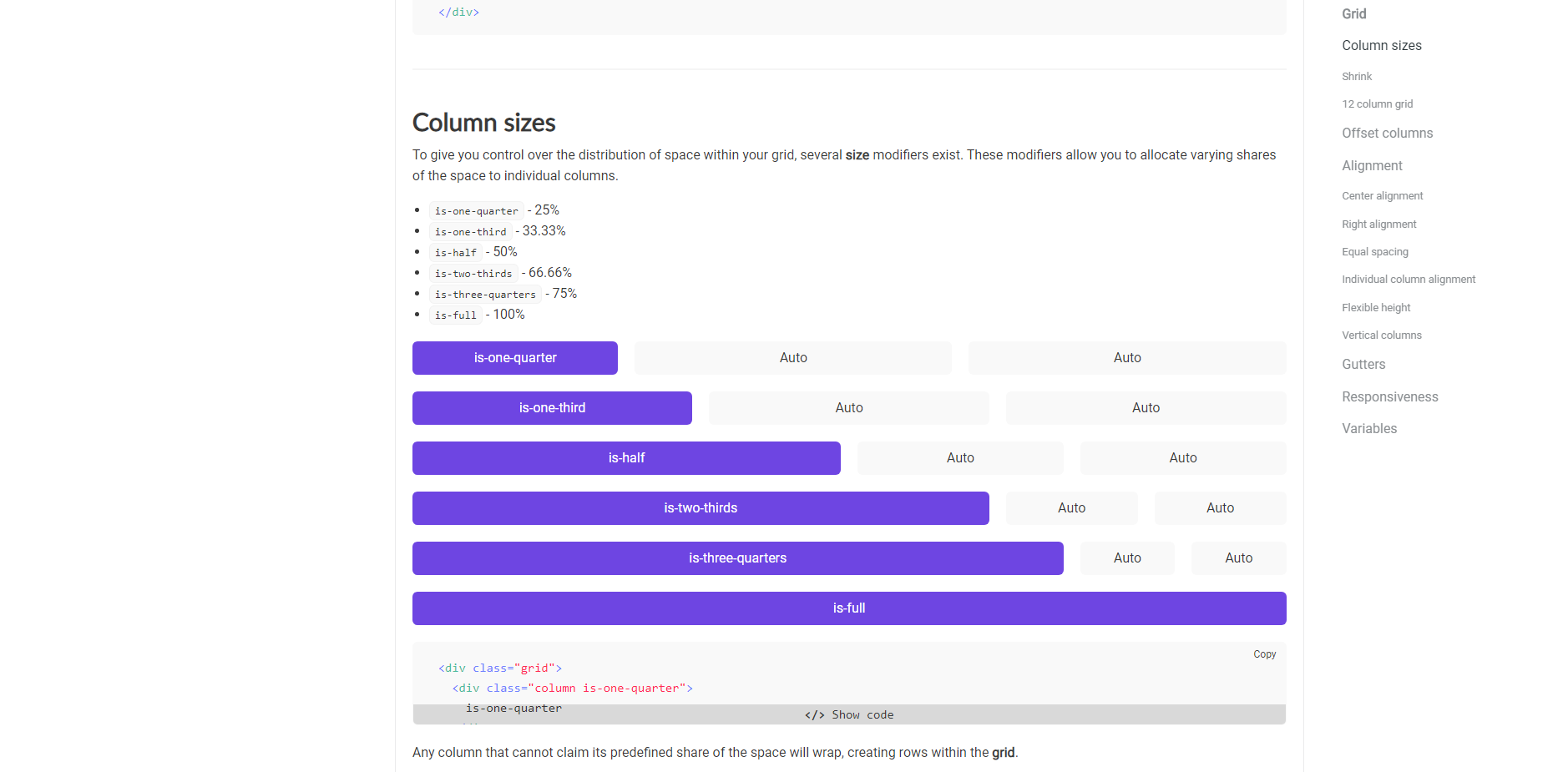This screenshot has width=1568, height=772.
Task: Click "Center alignment" in the sidebar
Action: pos(1382,195)
